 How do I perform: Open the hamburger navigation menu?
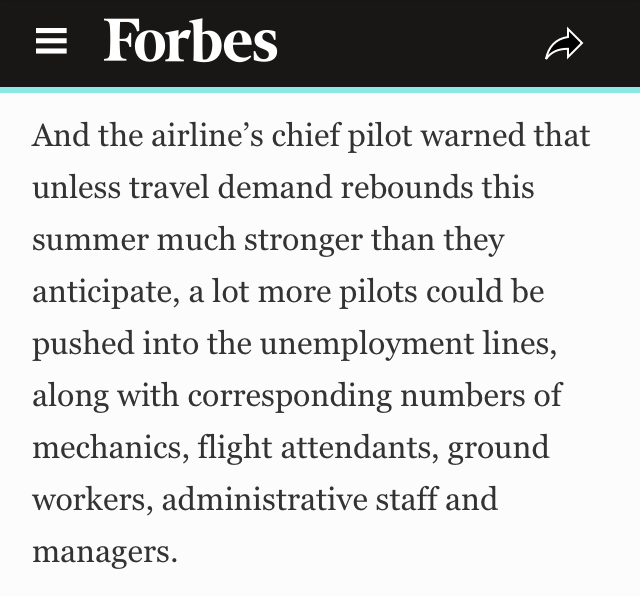pos(51,41)
